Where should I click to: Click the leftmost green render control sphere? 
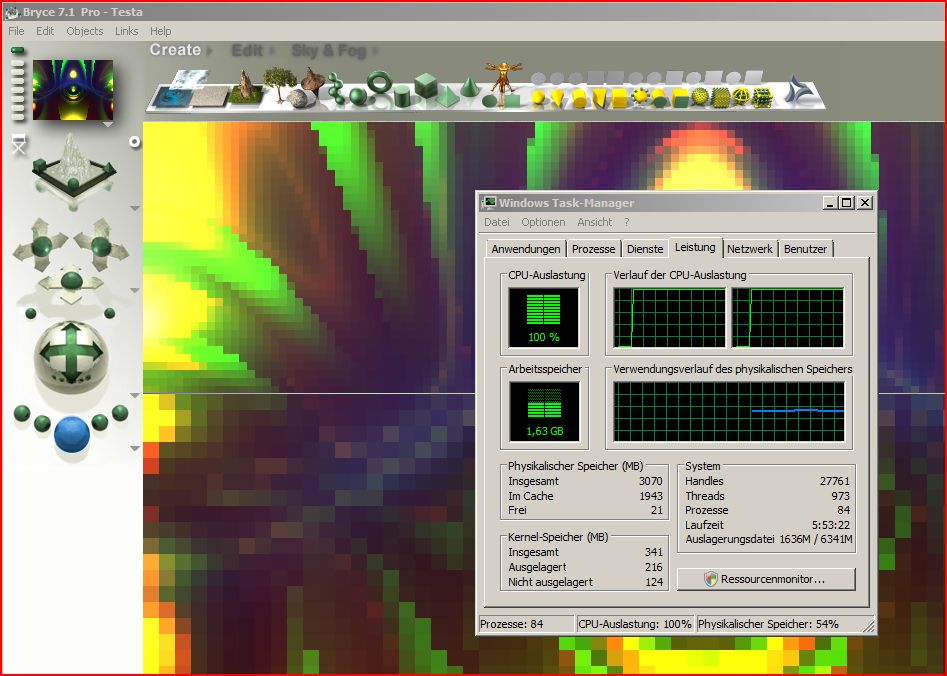point(22,413)
